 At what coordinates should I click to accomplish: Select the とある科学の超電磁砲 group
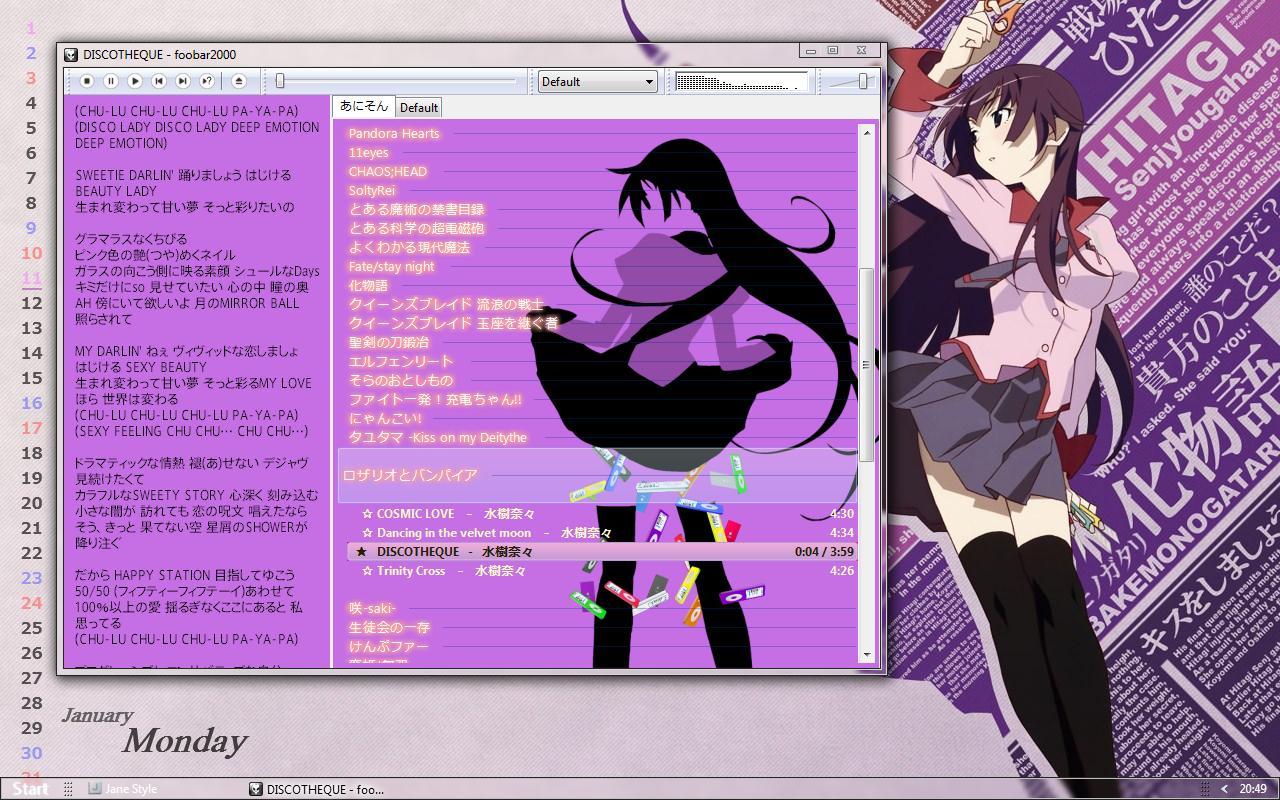416,228
